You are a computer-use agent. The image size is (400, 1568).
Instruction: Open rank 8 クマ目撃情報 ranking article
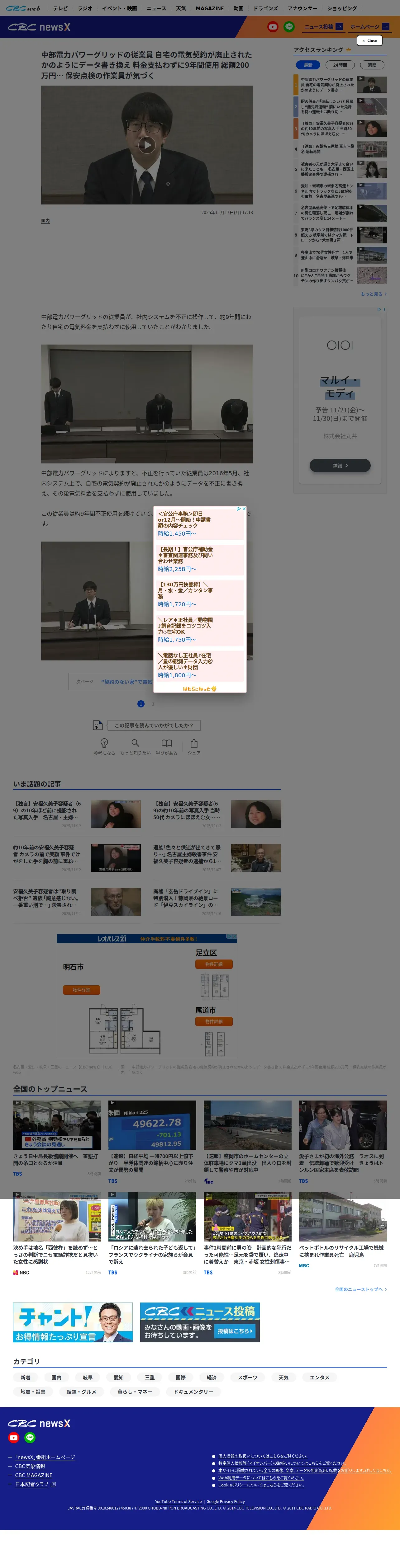[x=340, y=235]
